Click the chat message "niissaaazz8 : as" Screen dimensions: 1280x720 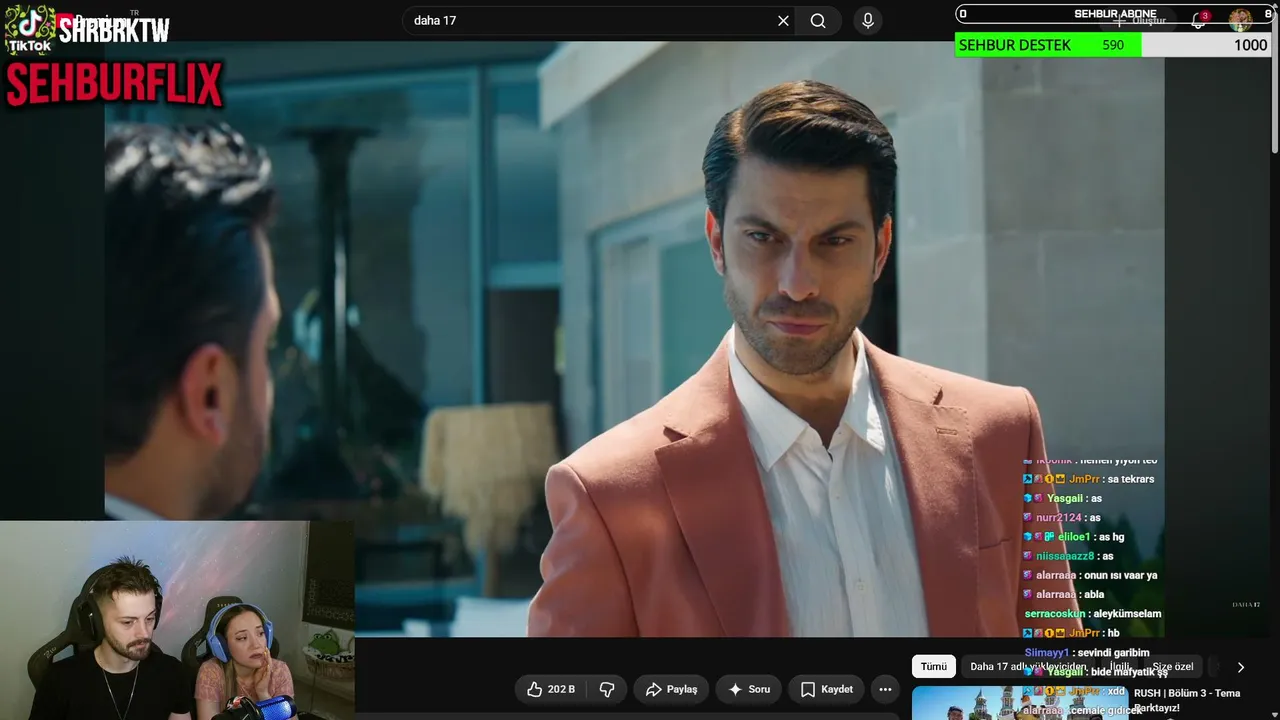pyautogui.click(x=1068, y=556)
